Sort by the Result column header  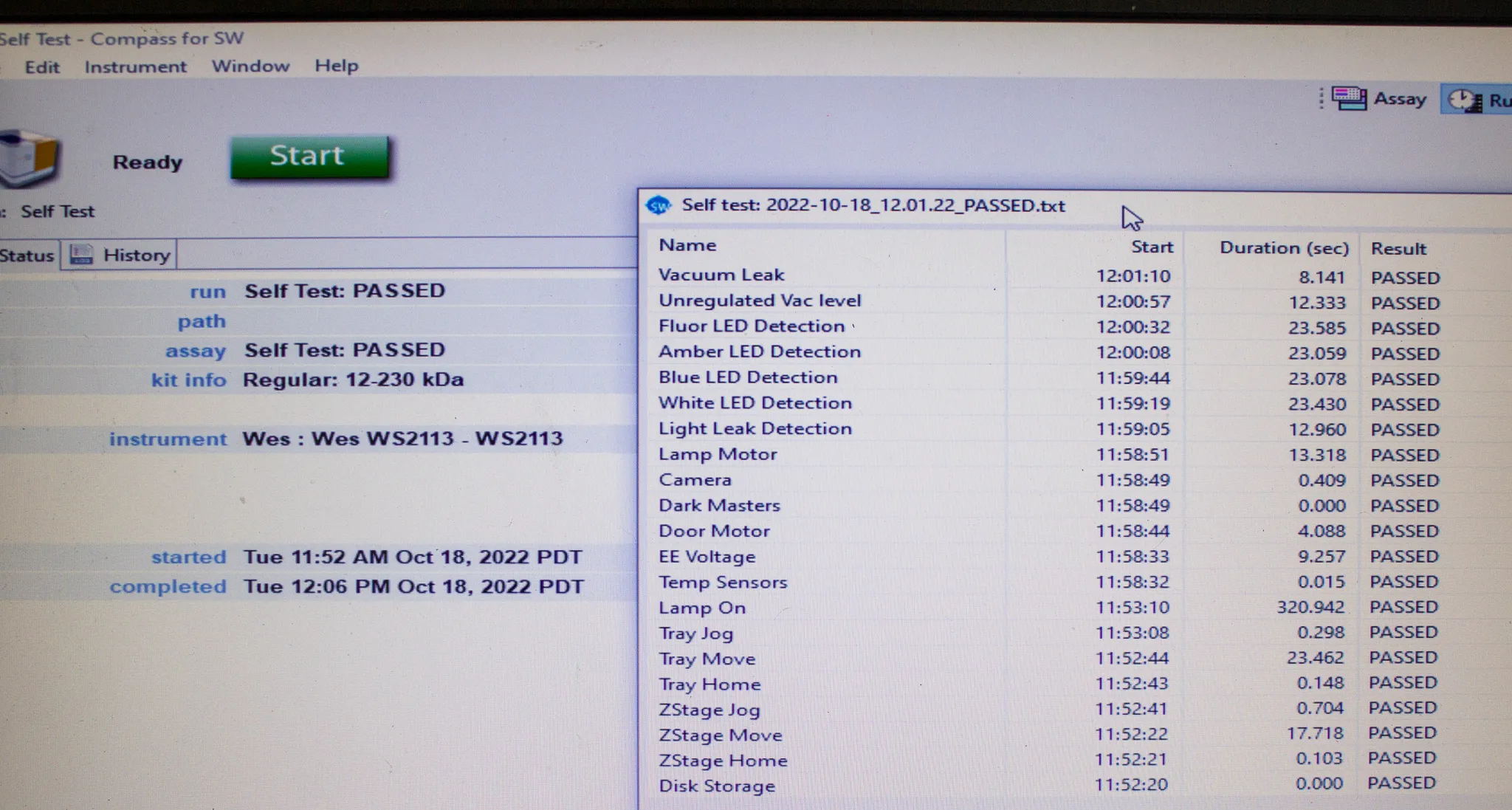[1398, 249]
